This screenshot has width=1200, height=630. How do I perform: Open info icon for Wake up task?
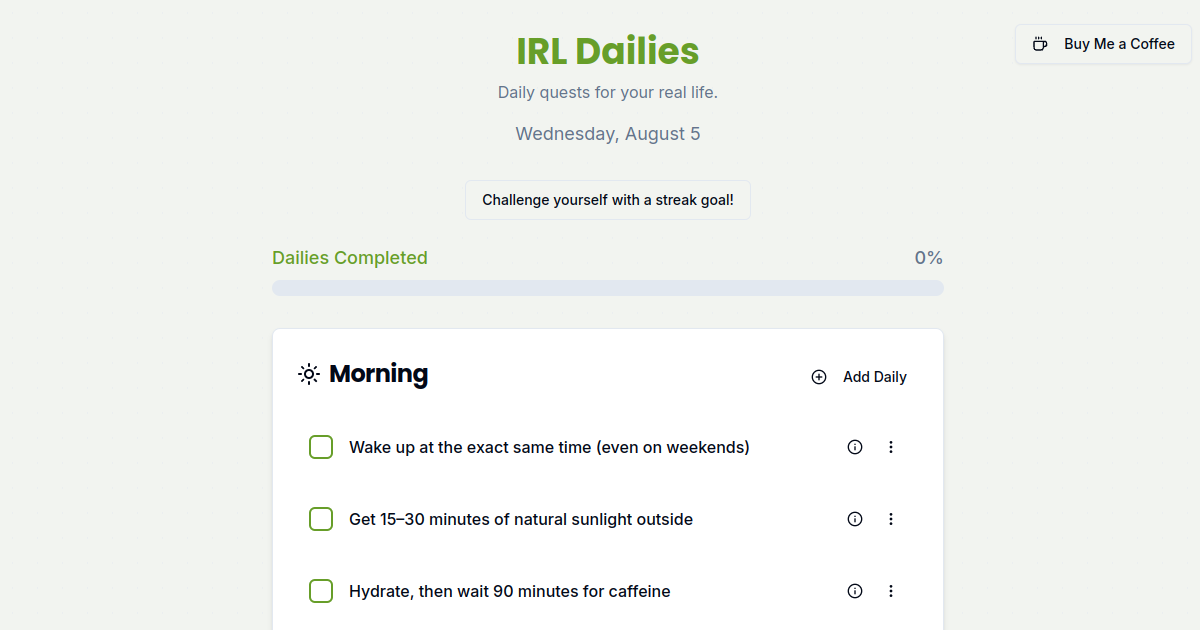tap(855, 447)
